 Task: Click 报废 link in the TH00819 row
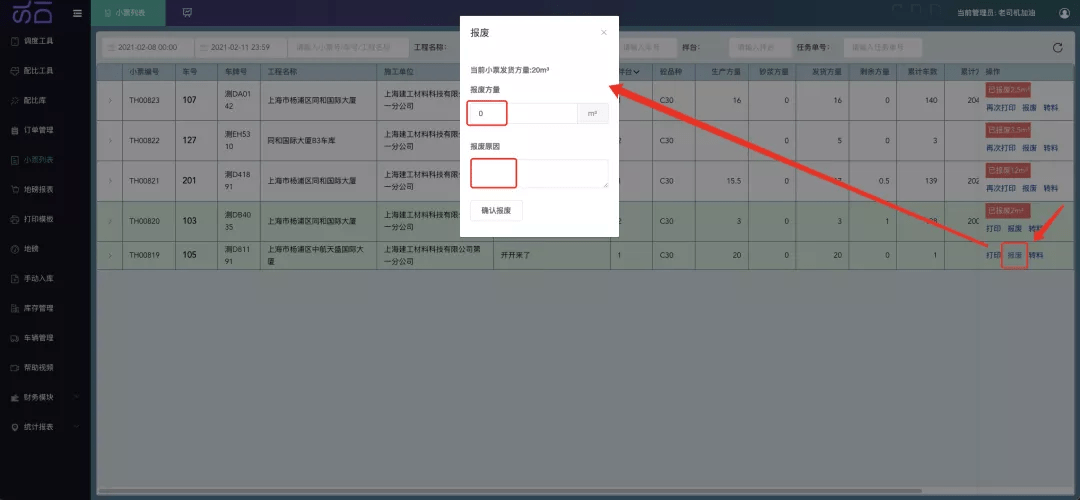point(1014,255)
